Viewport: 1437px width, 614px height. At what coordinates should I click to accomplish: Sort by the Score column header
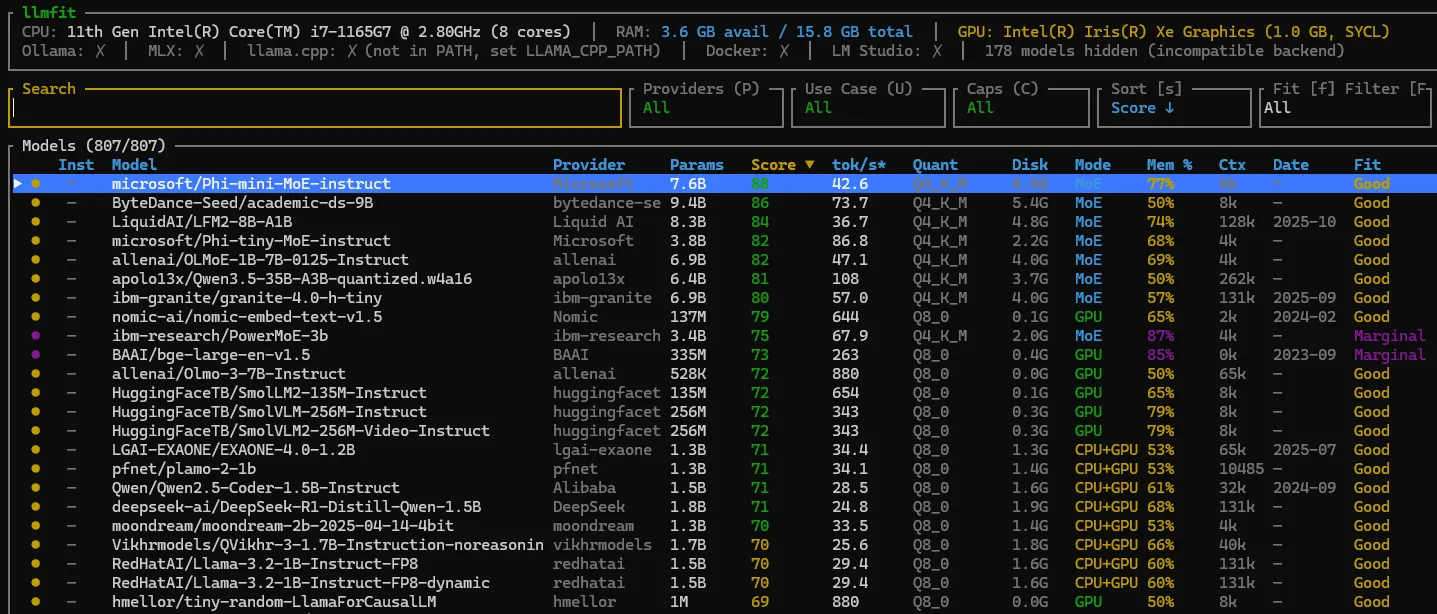coord(783,165)
